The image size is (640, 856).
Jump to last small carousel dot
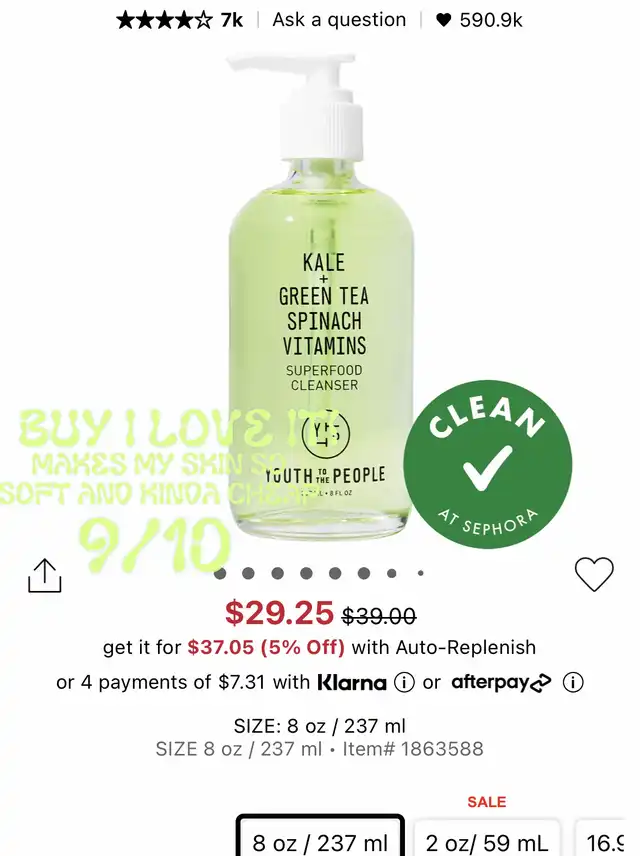tap(420, 573)
